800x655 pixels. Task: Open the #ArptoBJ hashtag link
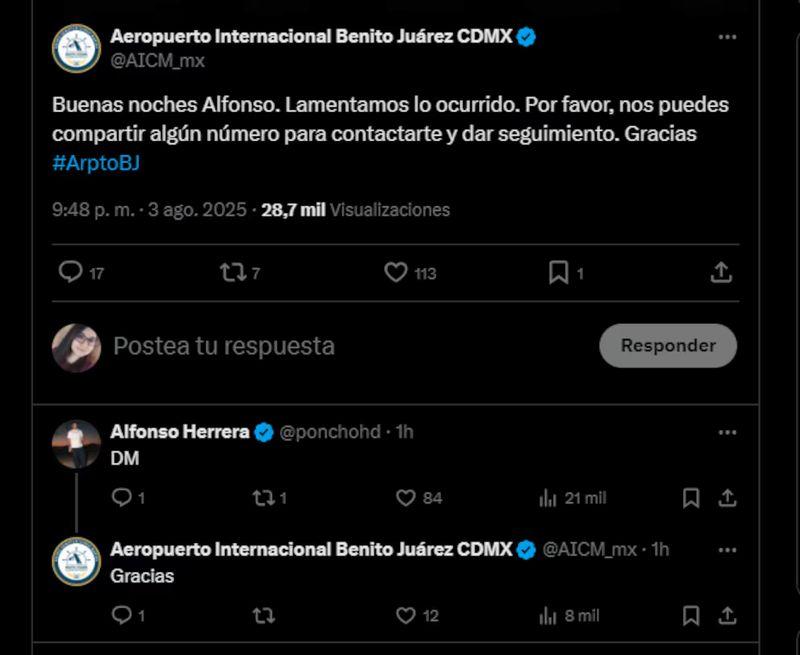[x=96, y=163]
